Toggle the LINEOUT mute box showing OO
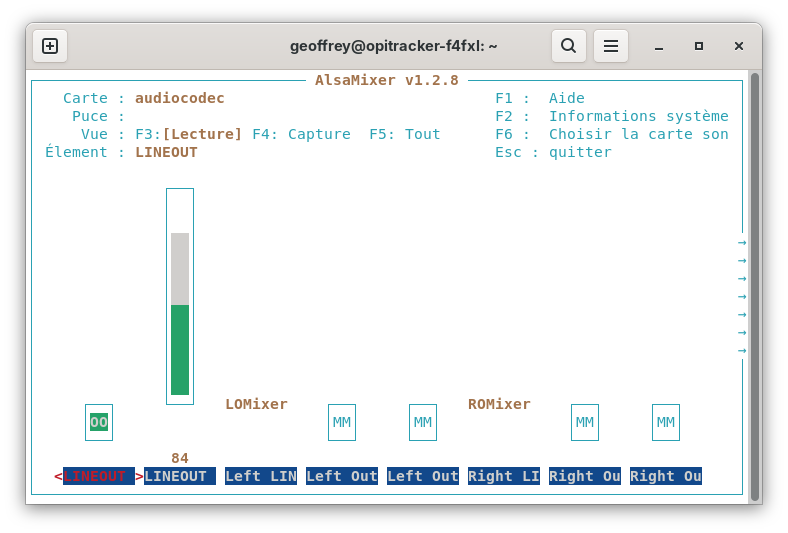This screenshot has height=533, width=788. (x=99, y=422)
